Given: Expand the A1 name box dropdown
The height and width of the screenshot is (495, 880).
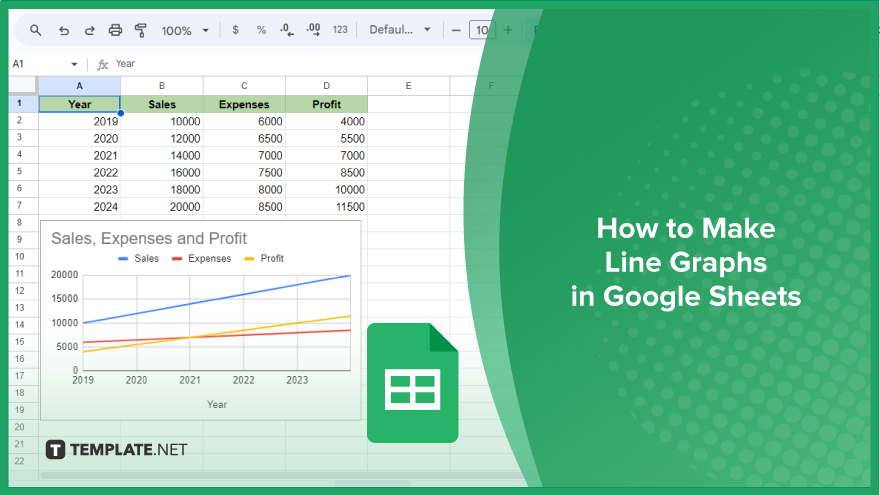Looking at the screenshot, I should 74,64.
